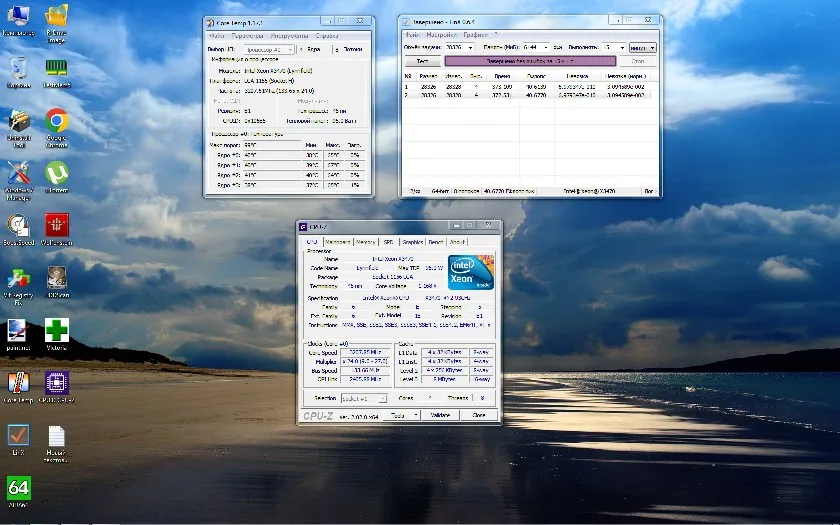Open Настройки menu in LinX
840x525 pixels.
coord(441,35)
